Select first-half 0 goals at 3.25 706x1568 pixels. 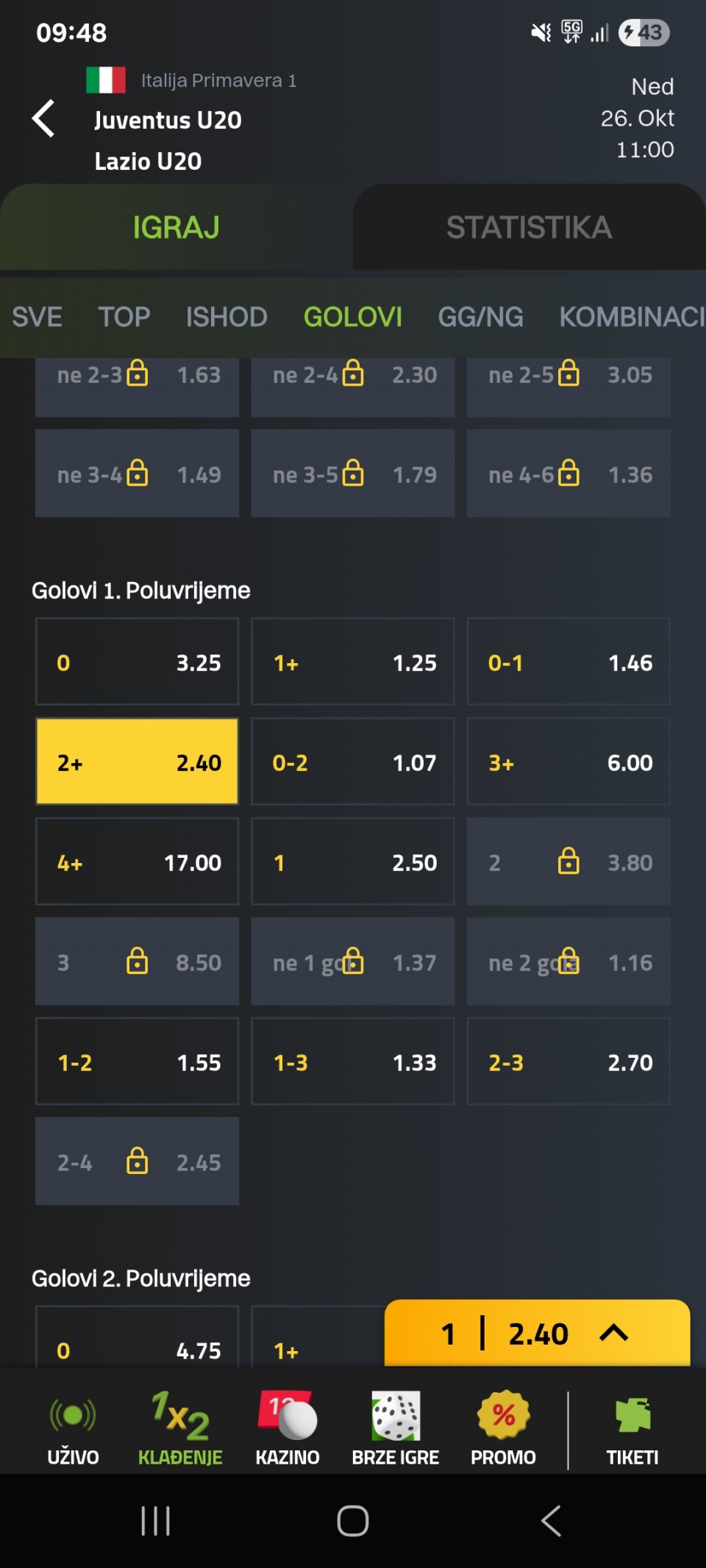click(x=138, y=662)
